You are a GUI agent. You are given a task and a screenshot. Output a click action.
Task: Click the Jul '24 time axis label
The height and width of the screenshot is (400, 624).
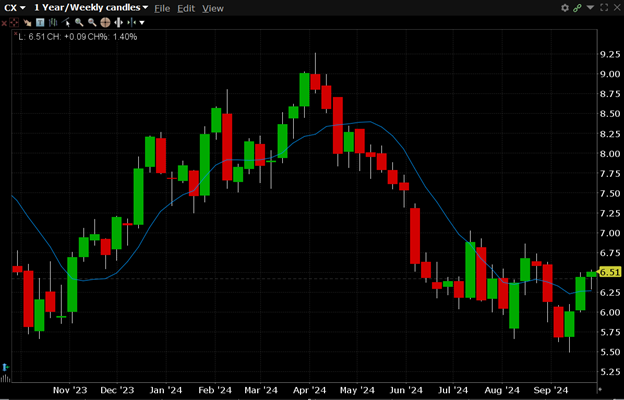pos(453,390)
